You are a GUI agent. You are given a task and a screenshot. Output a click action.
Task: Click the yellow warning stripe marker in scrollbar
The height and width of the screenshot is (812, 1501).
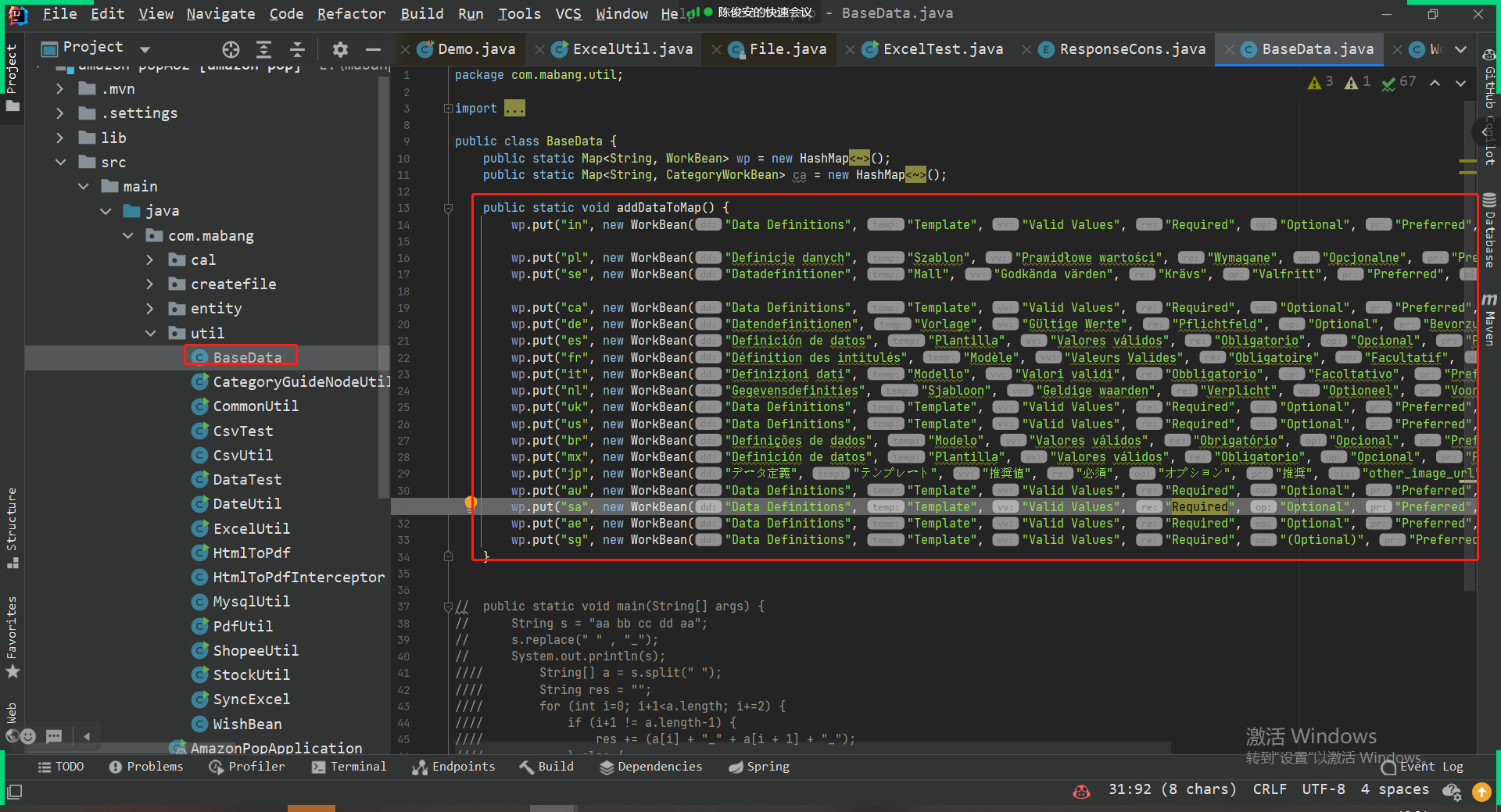pos(1467,162)
